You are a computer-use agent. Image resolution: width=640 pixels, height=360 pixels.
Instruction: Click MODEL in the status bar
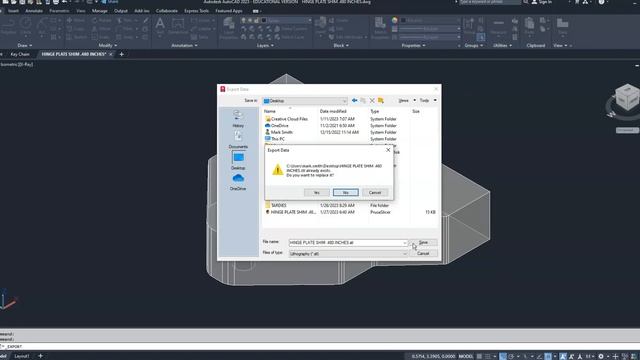tap(466, 356)
